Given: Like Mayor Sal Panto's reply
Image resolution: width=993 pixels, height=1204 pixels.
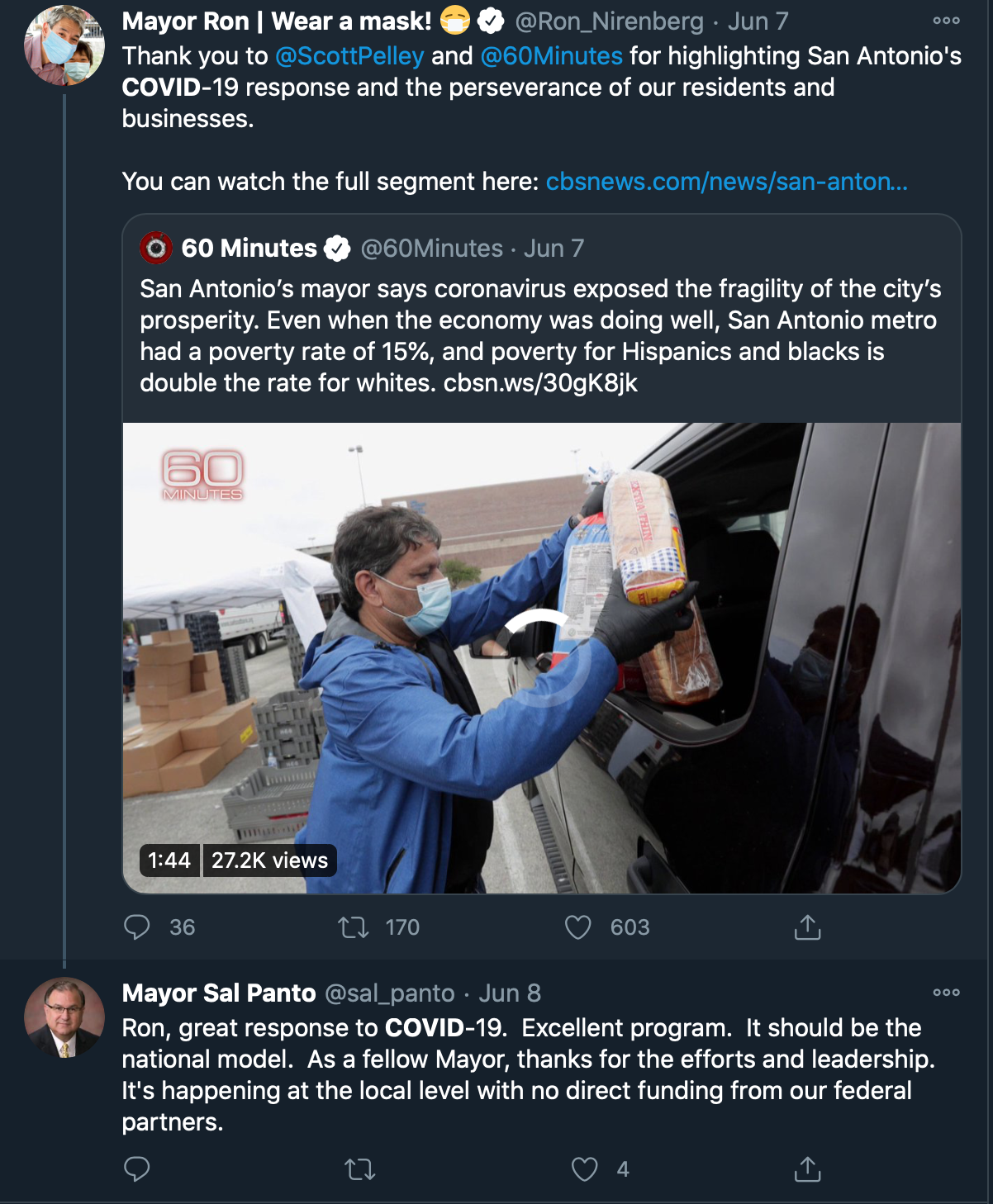Looking at the screenshot, I should point(584,1168).
